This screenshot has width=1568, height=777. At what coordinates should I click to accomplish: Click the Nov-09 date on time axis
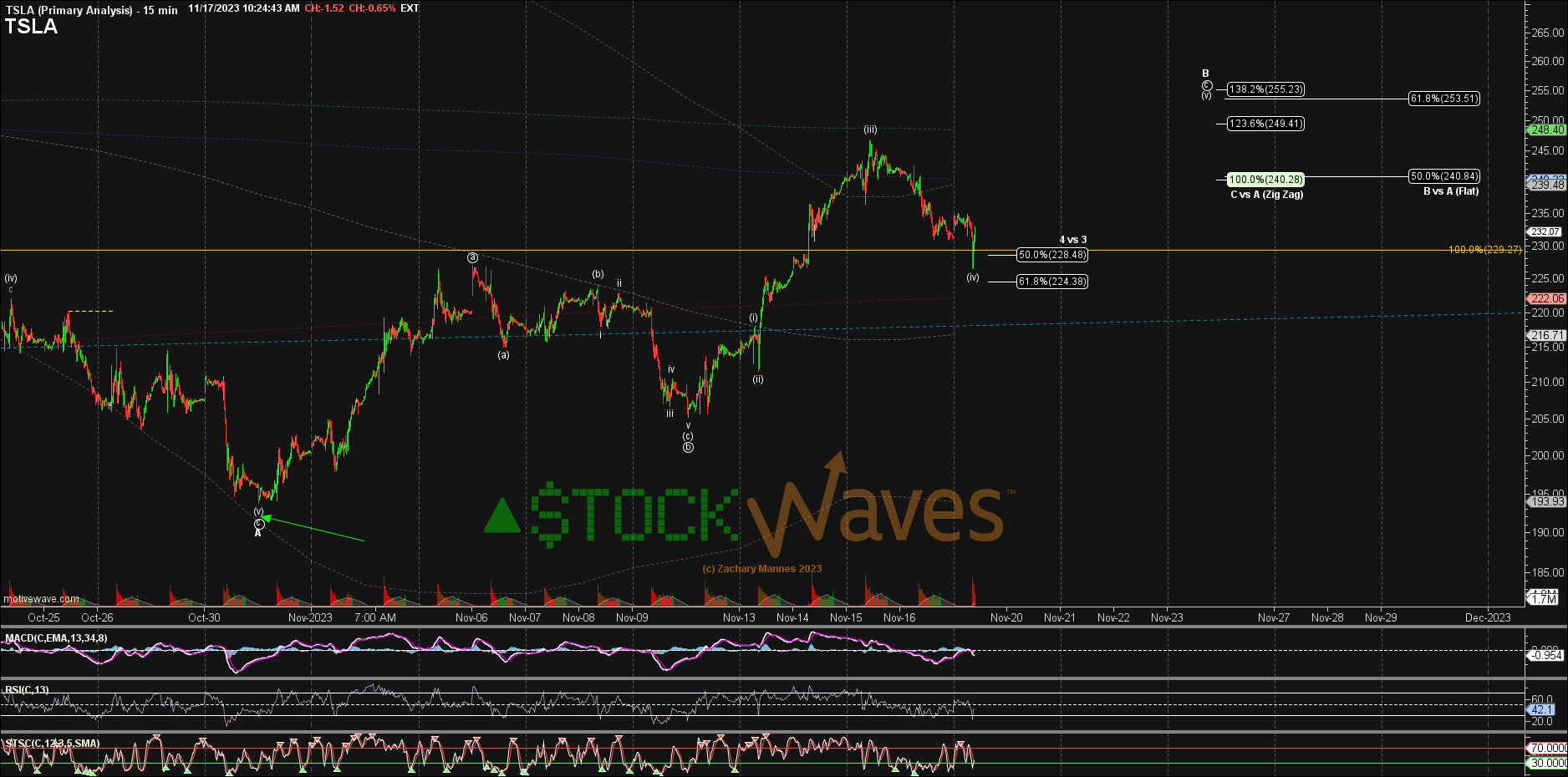tap(632, 617)
